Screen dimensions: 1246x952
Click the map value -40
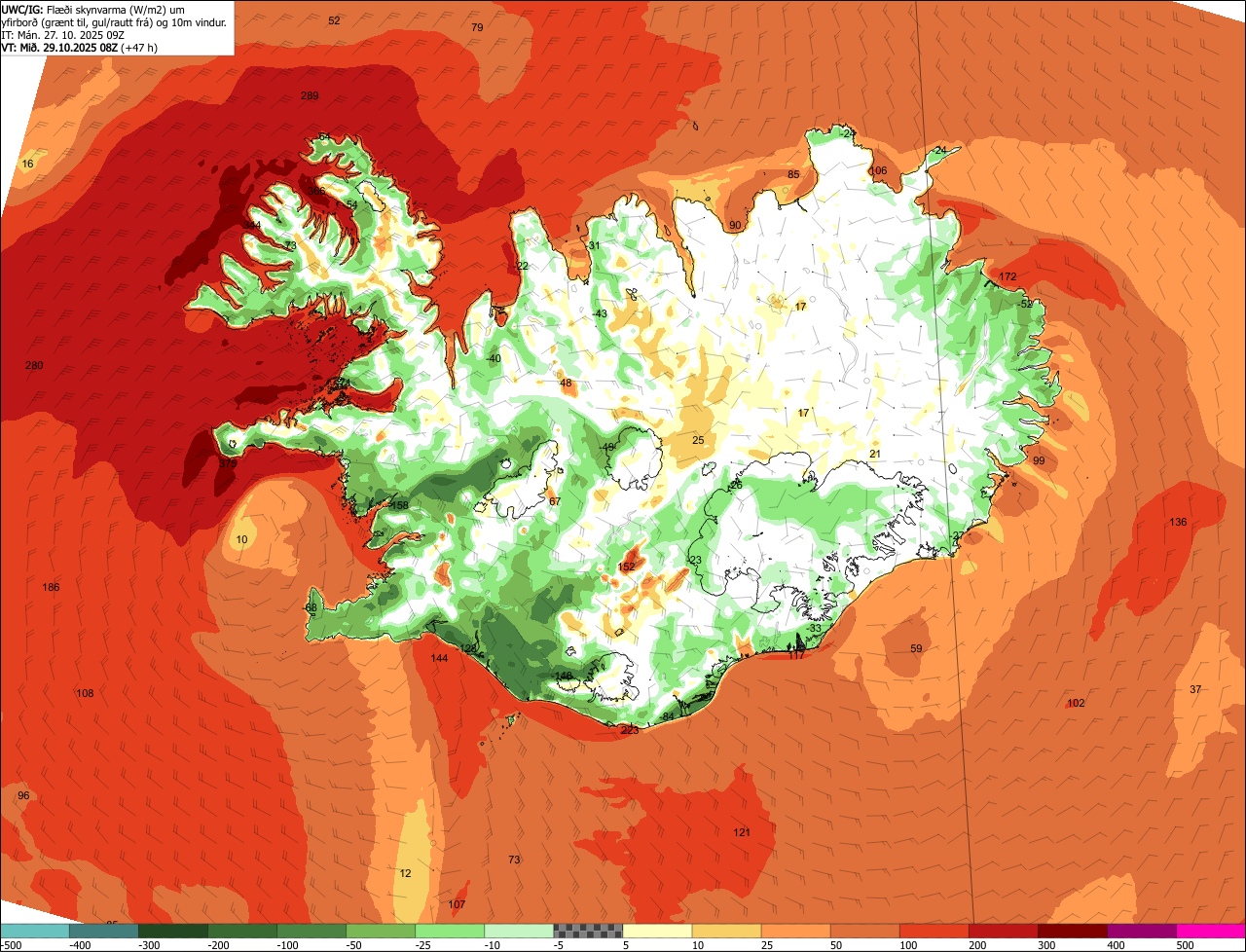[494, 358]
